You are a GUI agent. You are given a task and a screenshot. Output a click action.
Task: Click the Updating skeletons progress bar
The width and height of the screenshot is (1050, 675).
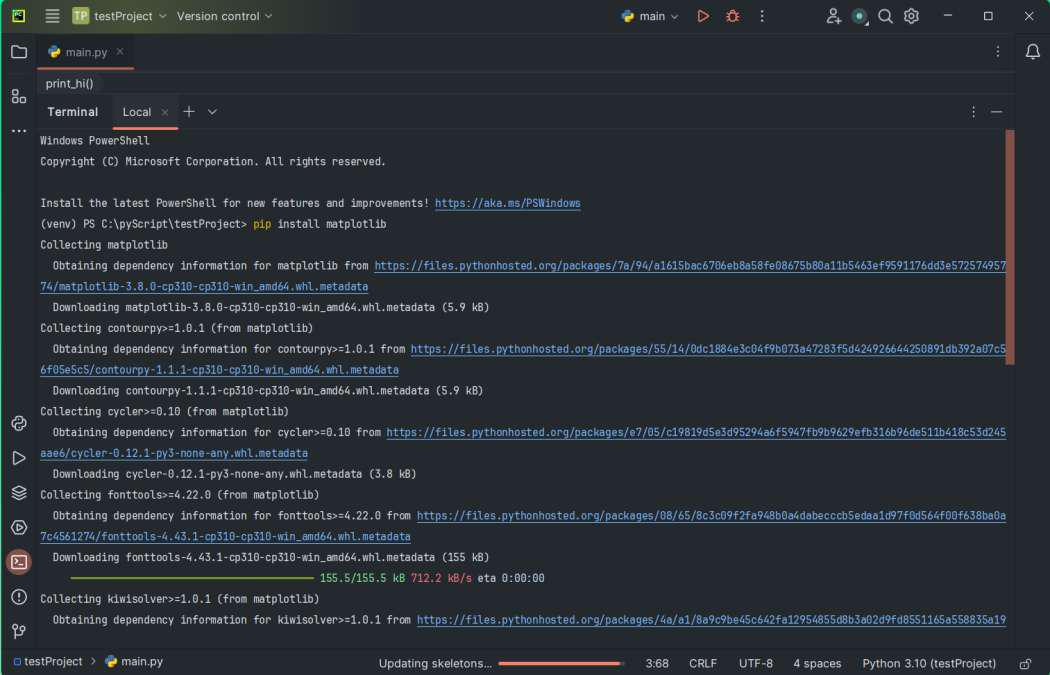560,663
